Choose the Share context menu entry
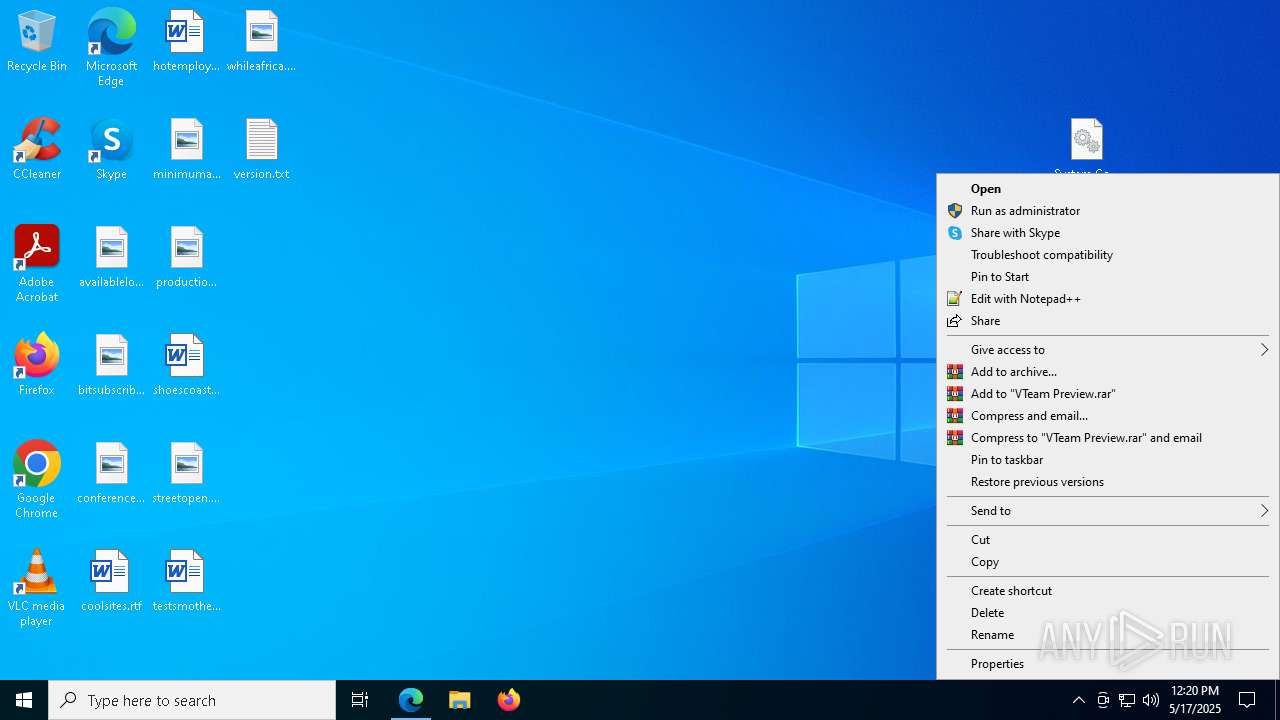 tap(1108, 321)
